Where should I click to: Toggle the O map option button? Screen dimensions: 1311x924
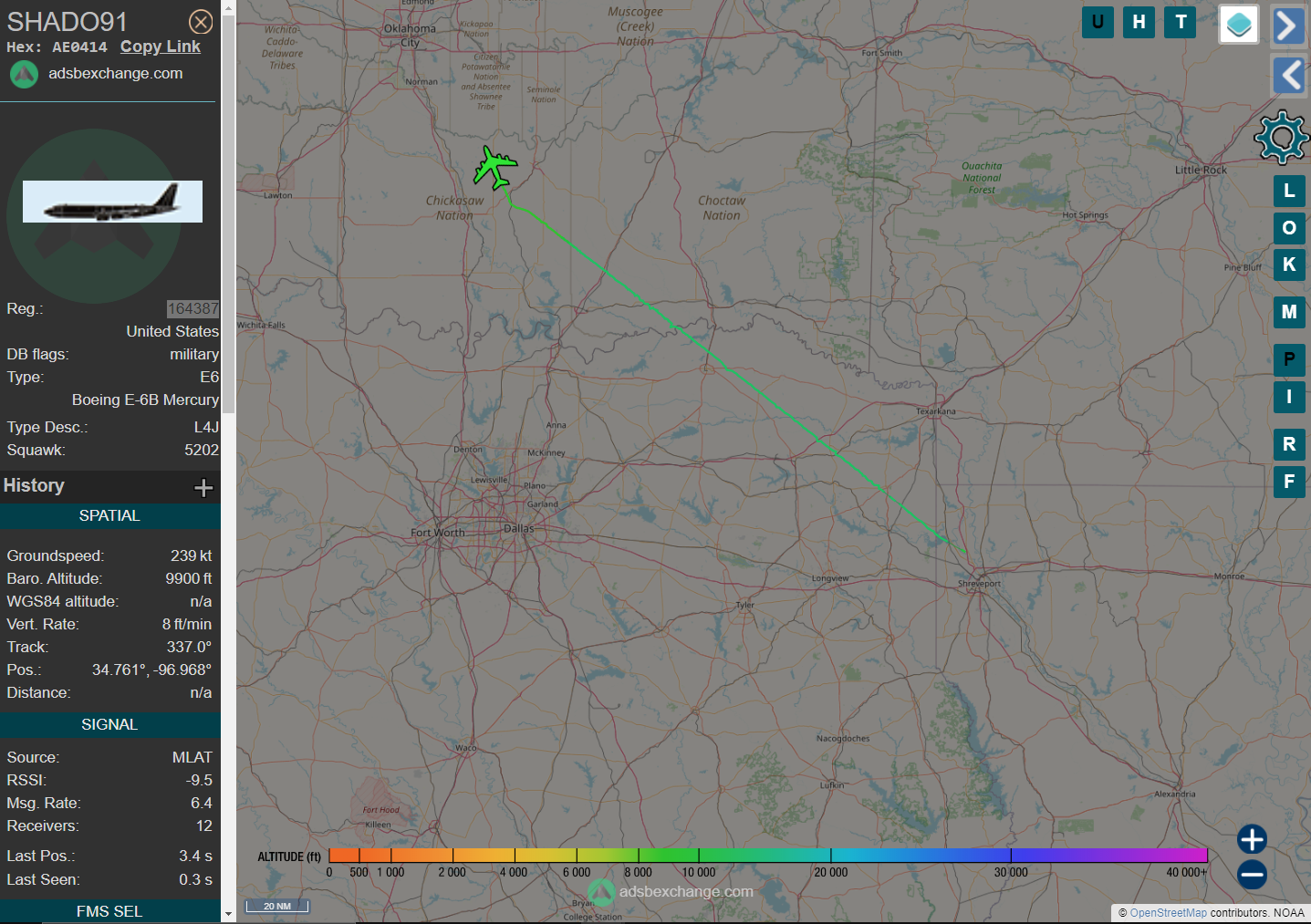pos(1289,228)
